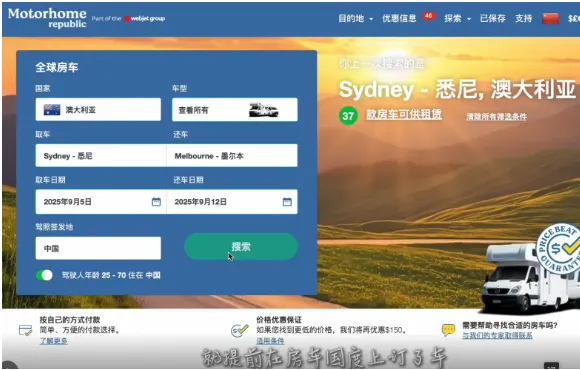Click the 全球房车 form heading
The height and width of the screenshot is (370, 580).
(x=57, y=67)
